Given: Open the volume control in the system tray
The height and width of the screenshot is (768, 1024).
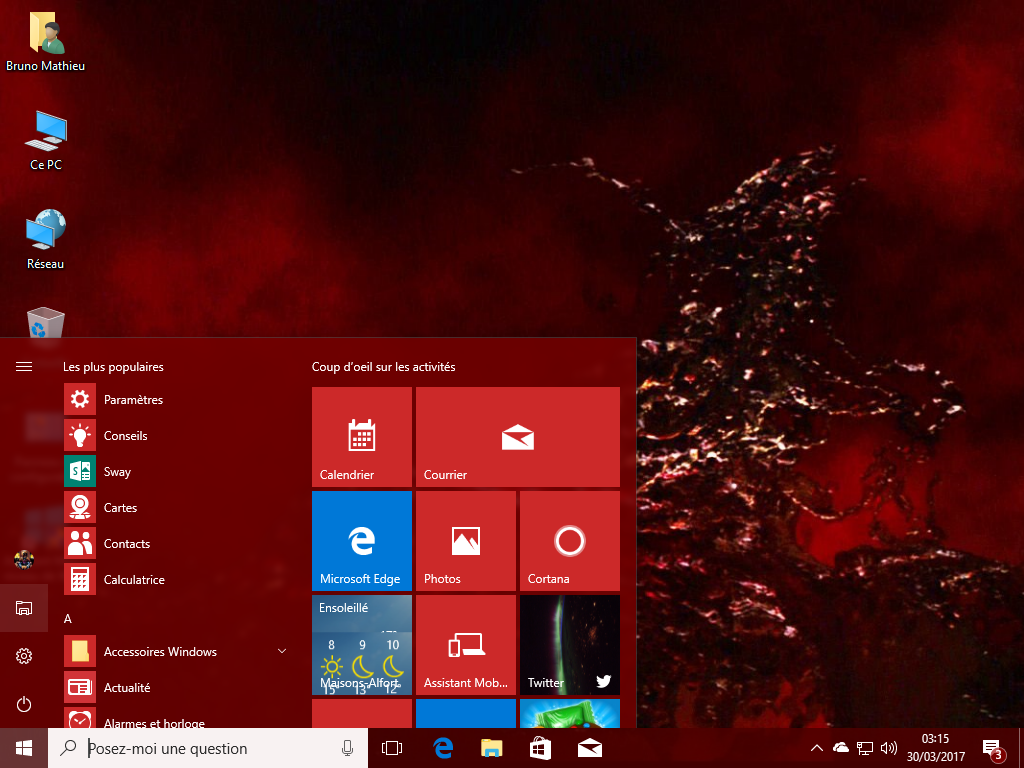Looking at the screenshot, I should point(888,747).
